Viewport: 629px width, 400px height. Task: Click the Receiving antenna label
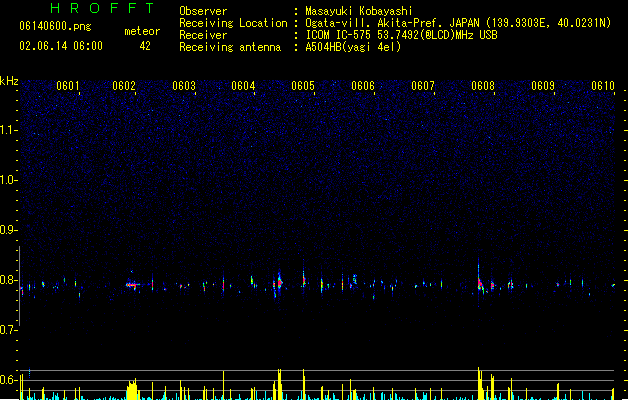230,47
